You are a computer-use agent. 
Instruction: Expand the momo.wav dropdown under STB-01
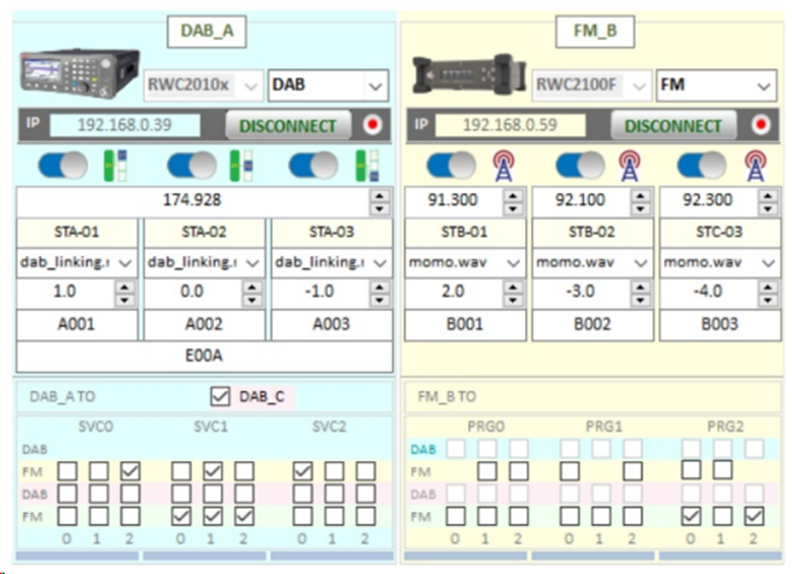tap(513, 263)
